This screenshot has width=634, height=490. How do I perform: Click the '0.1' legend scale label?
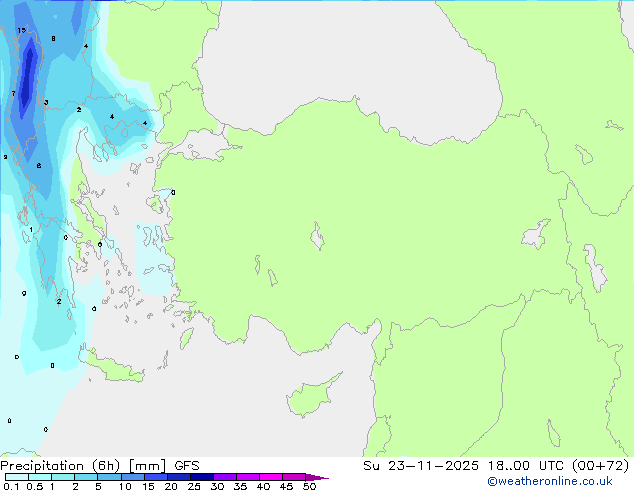tap(11, 486)
